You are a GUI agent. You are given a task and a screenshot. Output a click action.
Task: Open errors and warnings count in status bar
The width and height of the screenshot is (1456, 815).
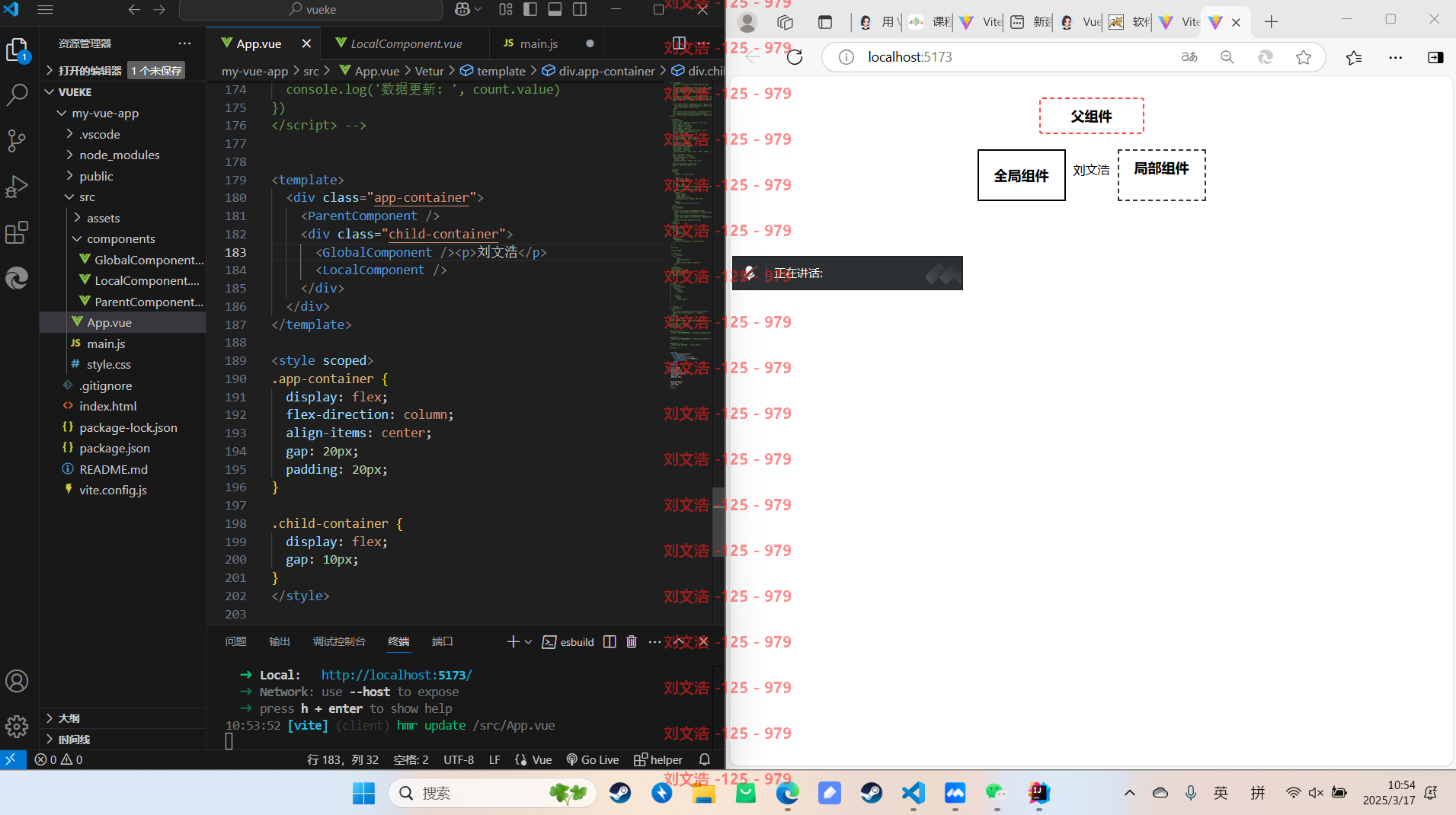click(59, 759)
